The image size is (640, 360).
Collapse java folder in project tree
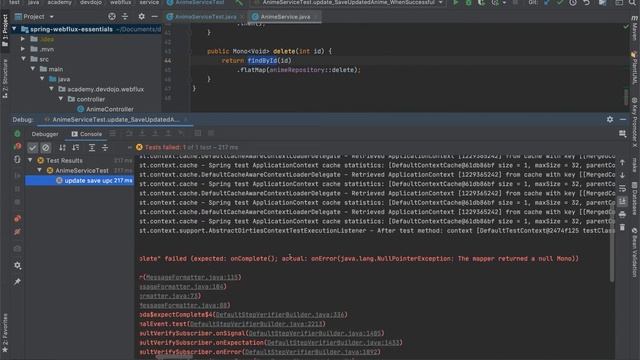(42, 79)
